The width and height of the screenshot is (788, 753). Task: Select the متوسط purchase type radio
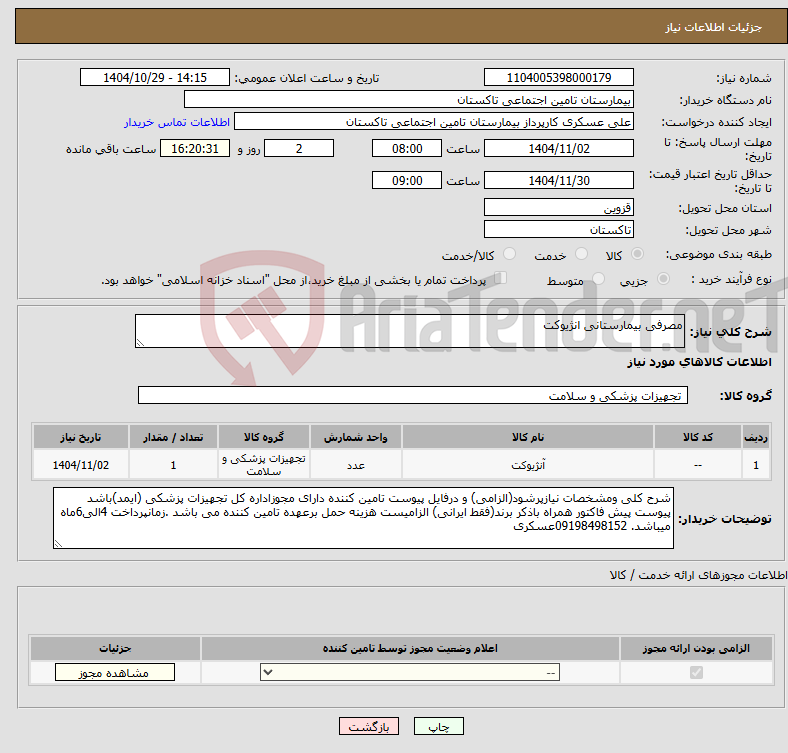coord(598,279)
